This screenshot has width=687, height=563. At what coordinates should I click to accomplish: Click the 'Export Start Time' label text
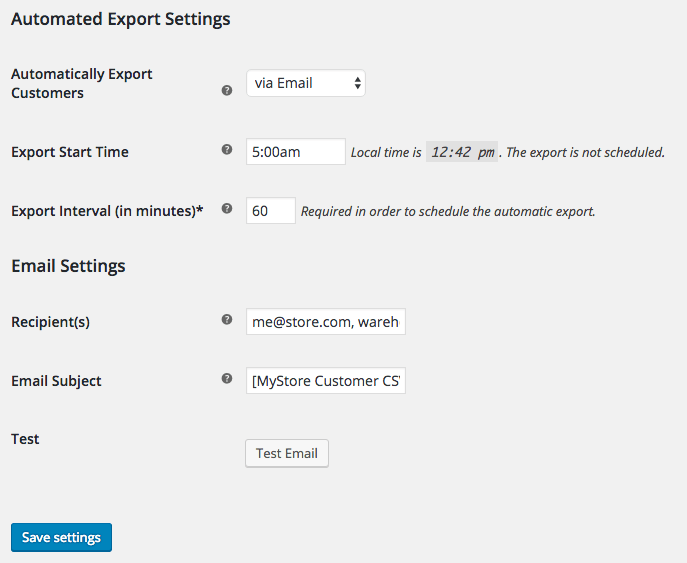coord(70,152)
